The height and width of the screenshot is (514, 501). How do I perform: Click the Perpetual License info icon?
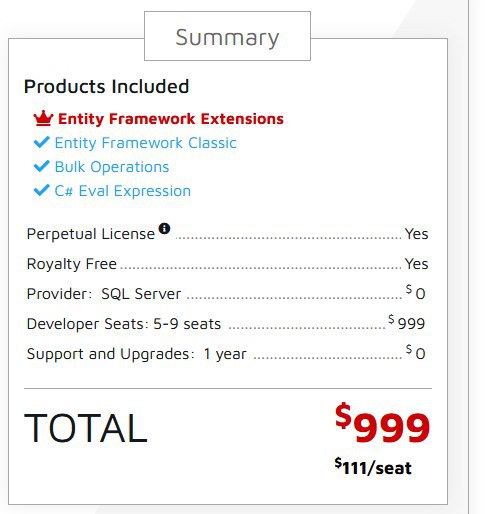click(164, 229)
